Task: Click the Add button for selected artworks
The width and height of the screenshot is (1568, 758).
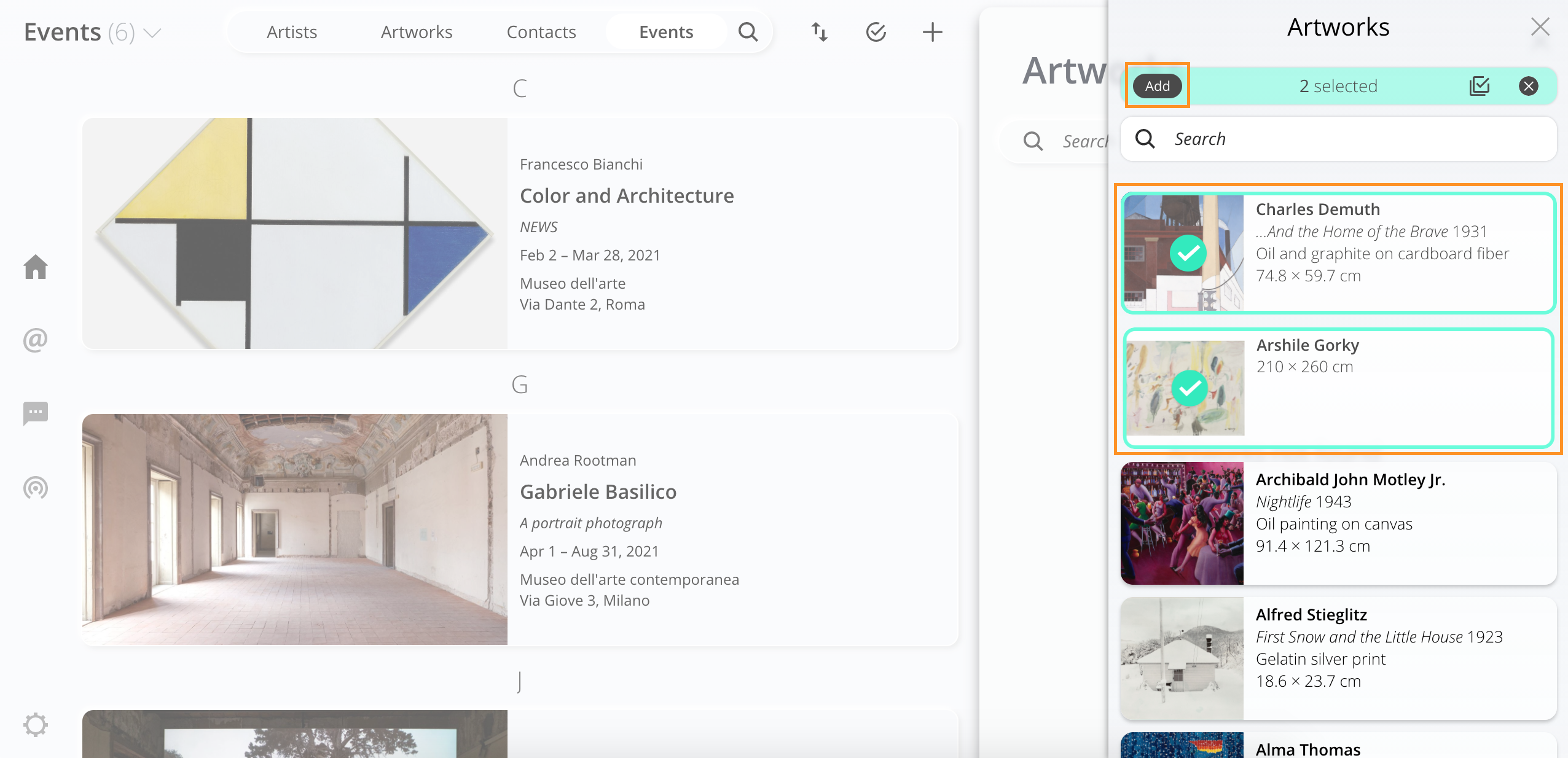Action: tap(1157, 86)
